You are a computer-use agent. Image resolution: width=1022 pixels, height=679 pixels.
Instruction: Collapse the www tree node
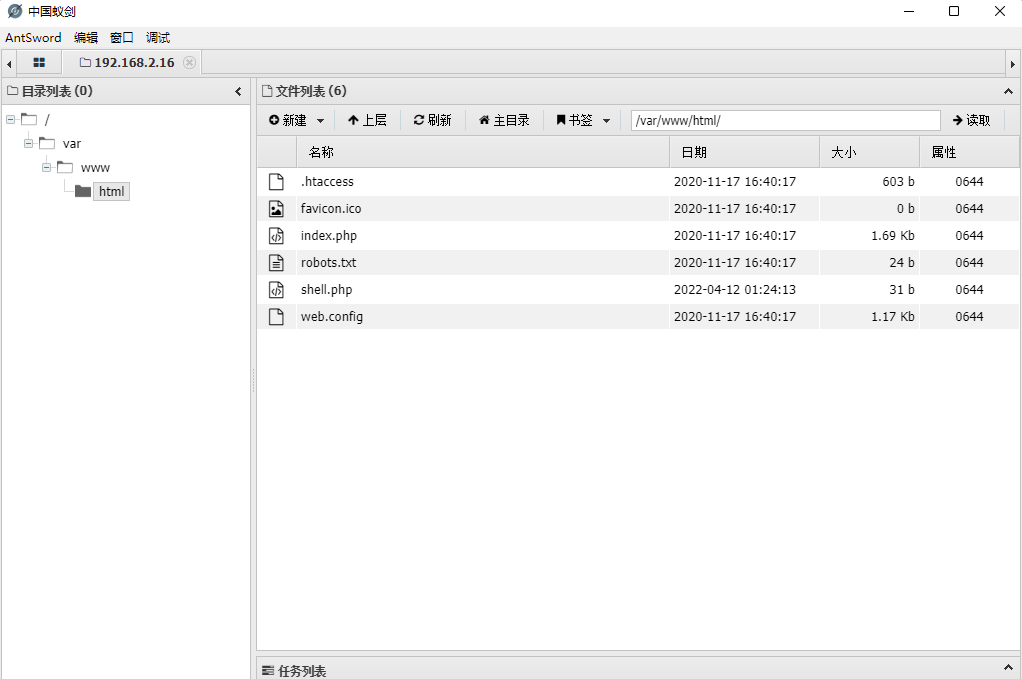46,167
